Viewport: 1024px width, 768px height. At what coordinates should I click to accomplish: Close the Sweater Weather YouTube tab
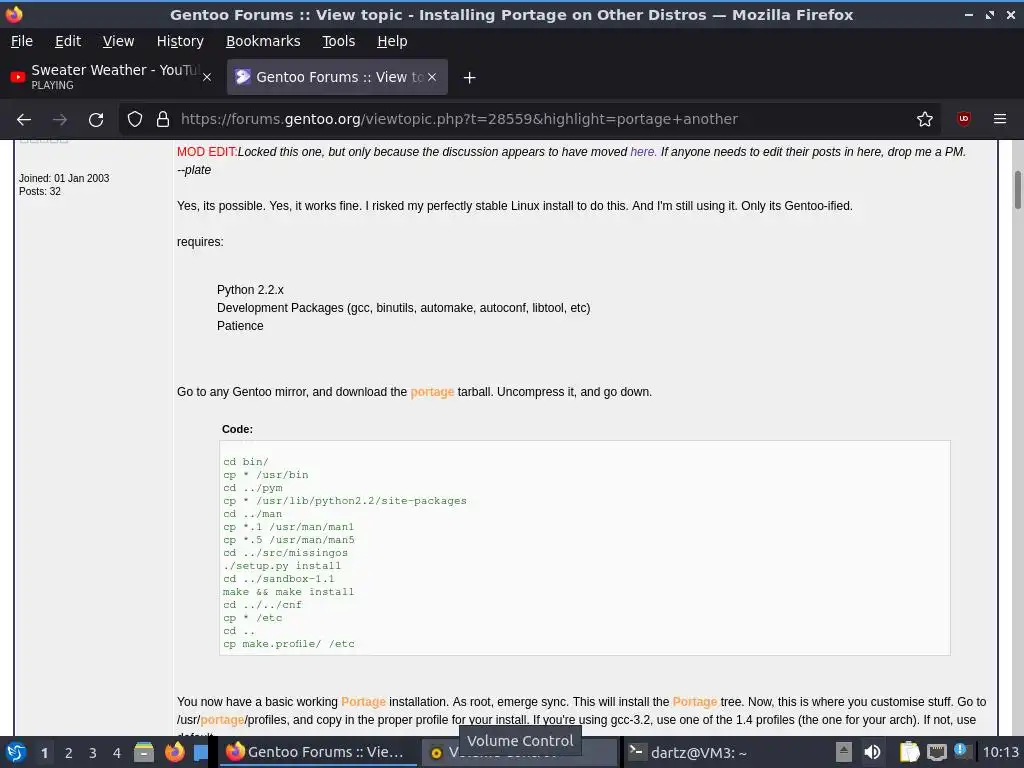click(207, 77)
